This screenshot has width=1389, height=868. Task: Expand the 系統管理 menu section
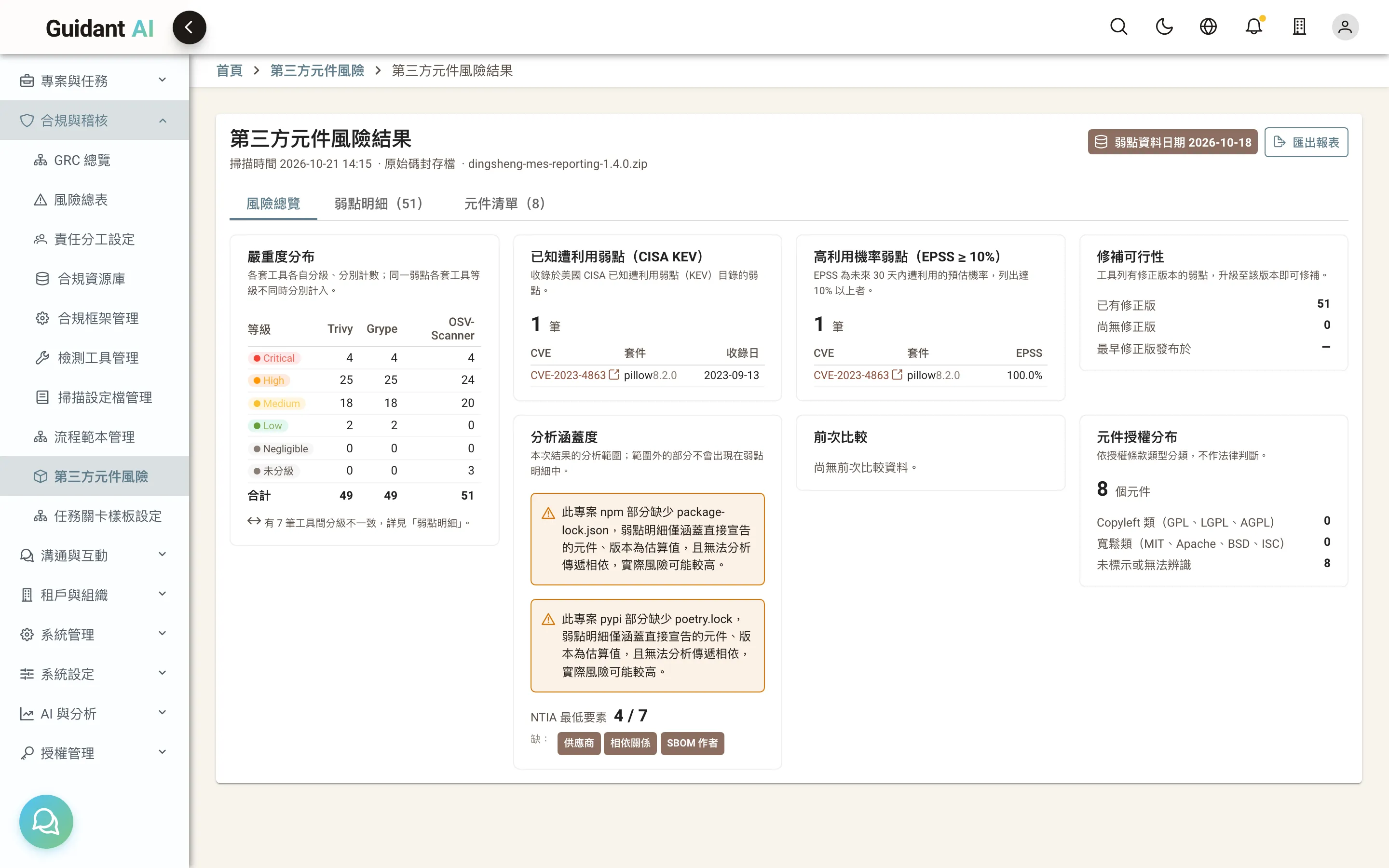(x=94, y=634)
